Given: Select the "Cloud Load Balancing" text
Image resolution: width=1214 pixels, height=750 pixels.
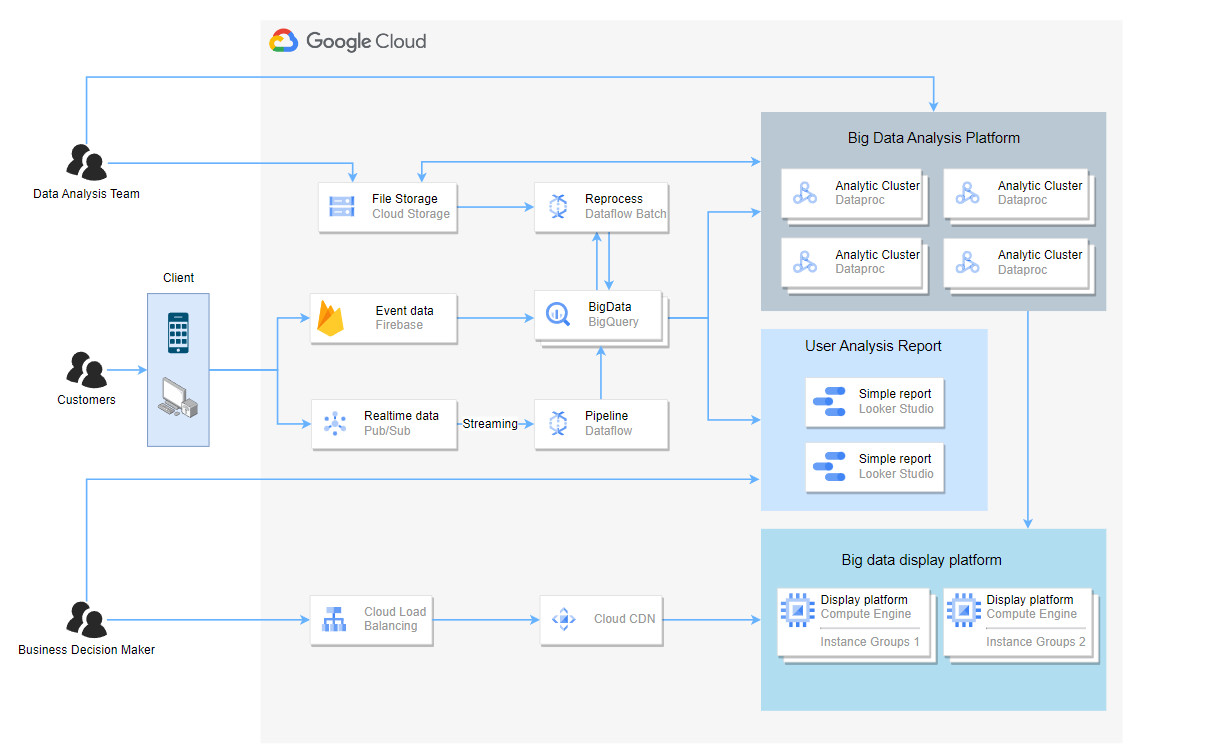Looking at the screenshot, I should (x=395, y=619).
